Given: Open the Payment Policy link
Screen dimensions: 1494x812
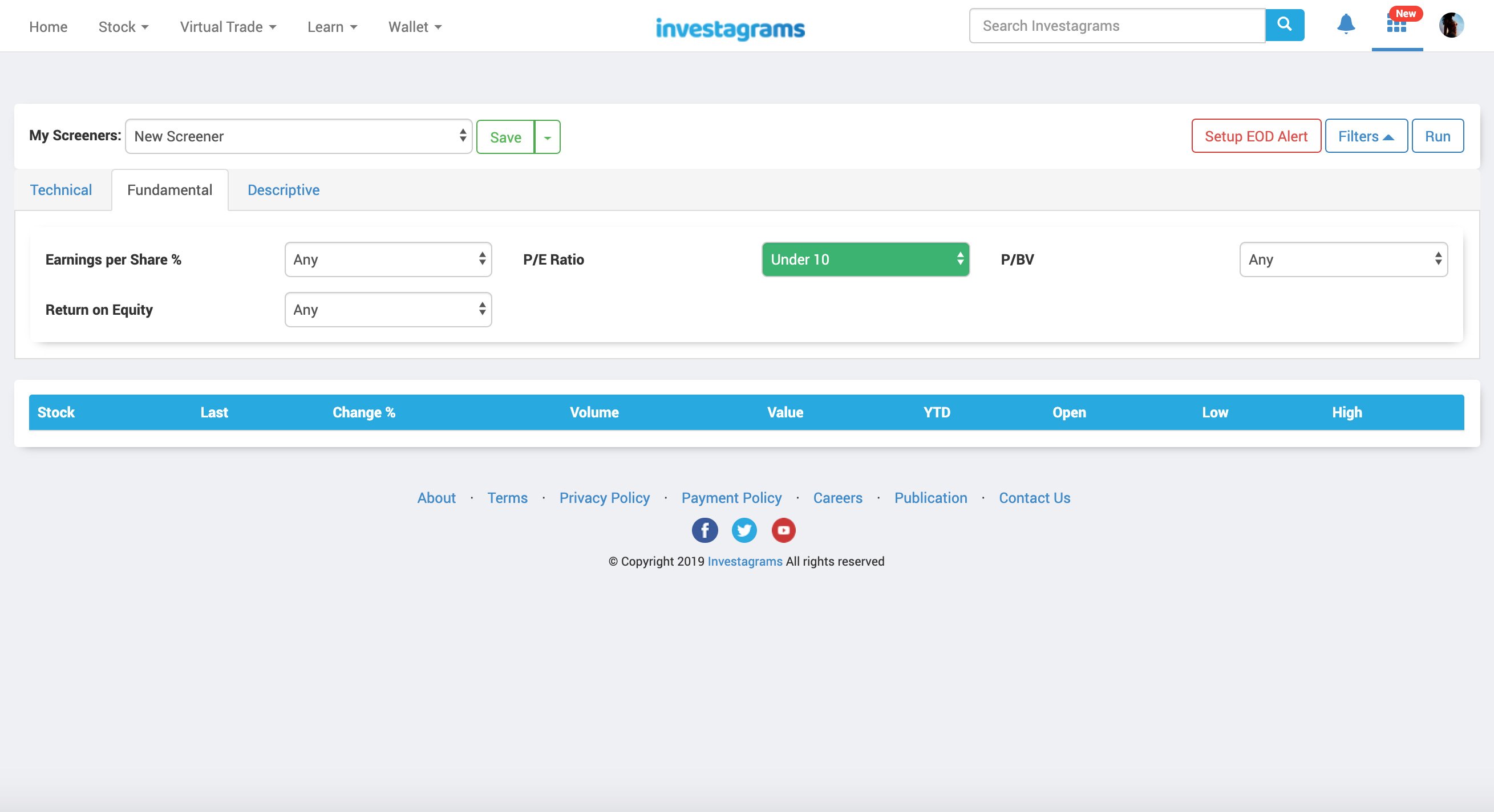Looking at the screenshot, I should click(731, 498).
